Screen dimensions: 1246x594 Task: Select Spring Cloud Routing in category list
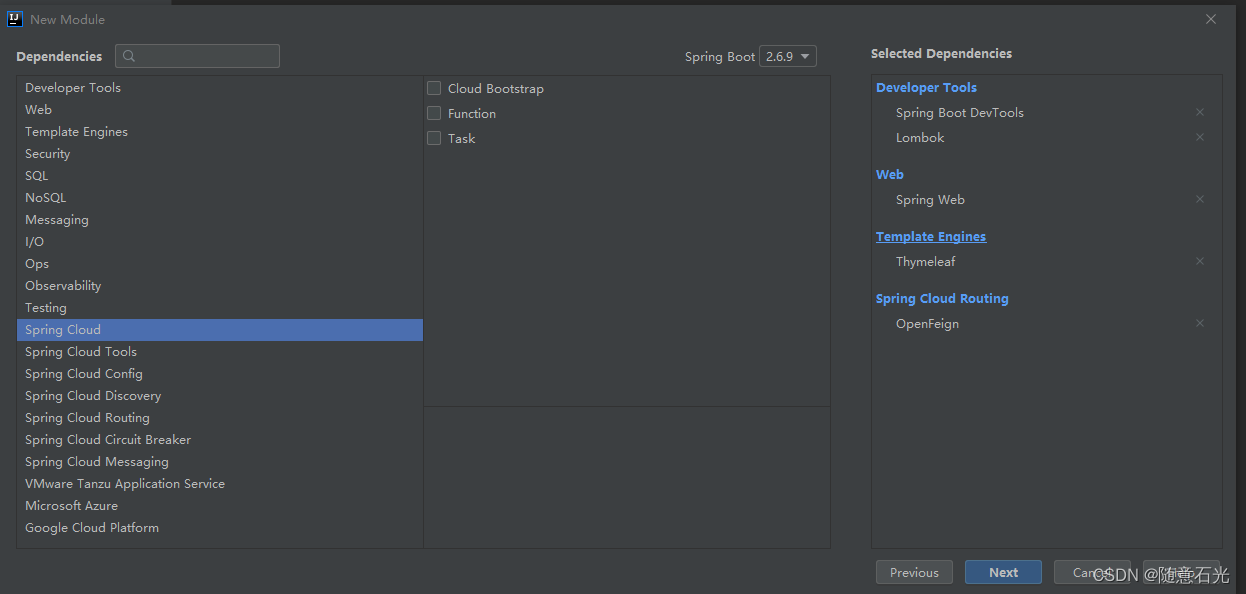220,418
